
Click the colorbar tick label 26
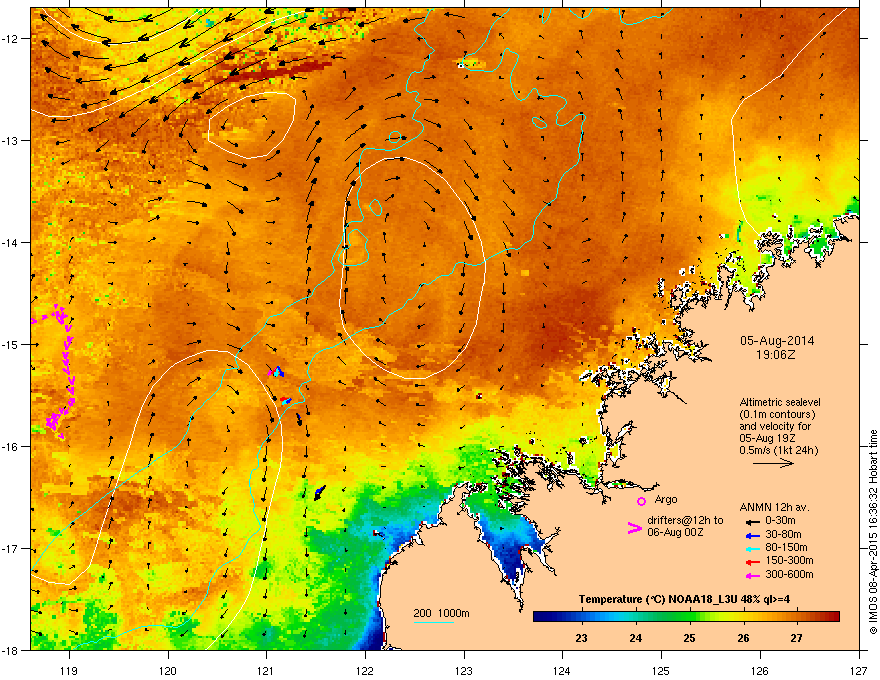(x=743, y=638)
